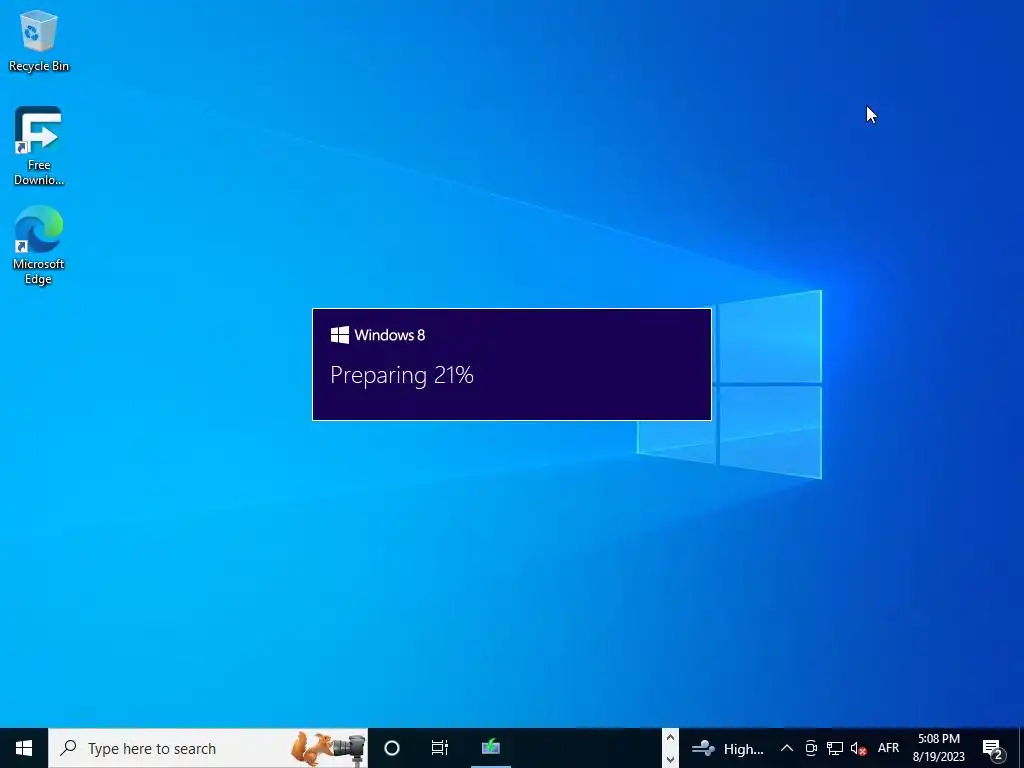Click the taskbar toolbar down arrow

pos(670,759)
